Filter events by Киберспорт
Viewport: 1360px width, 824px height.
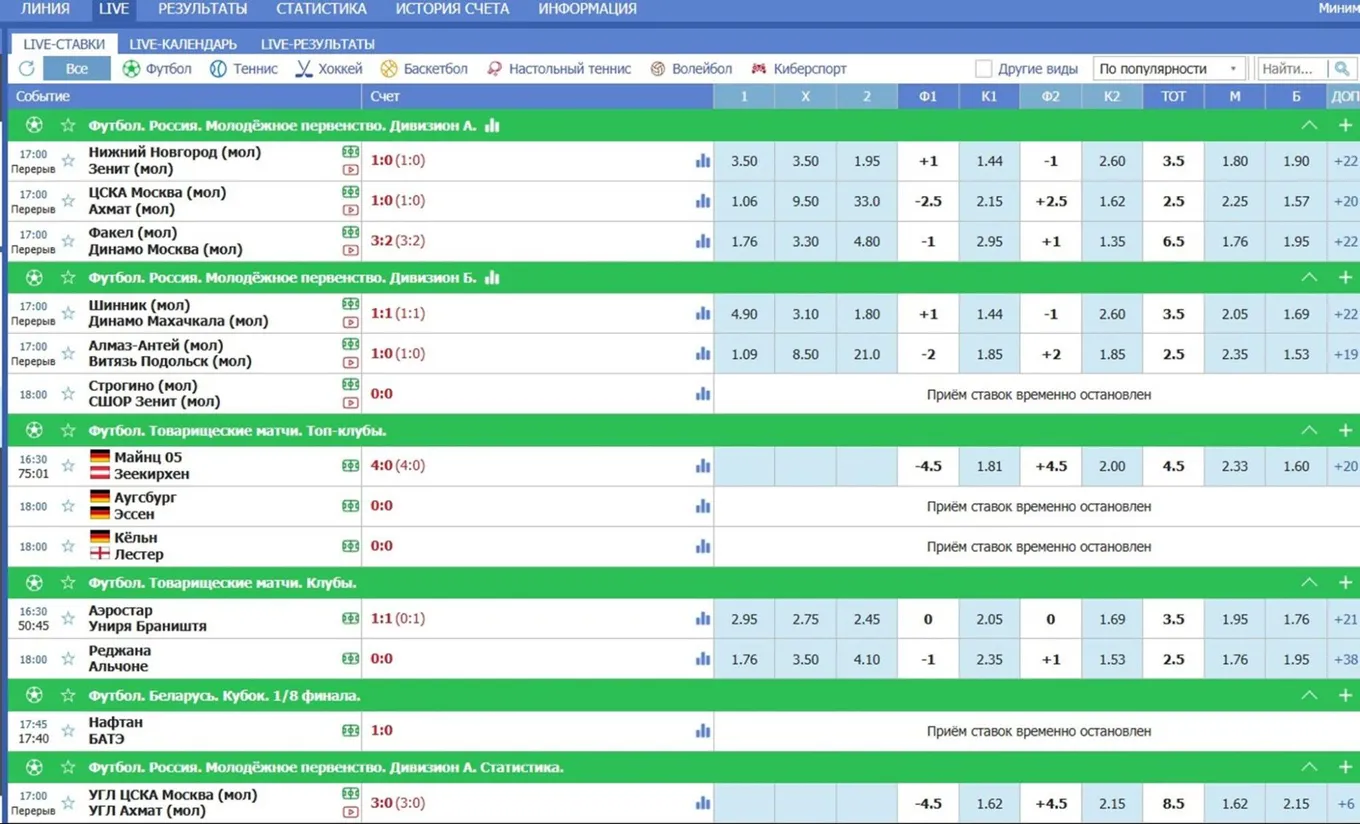(798, 69)
